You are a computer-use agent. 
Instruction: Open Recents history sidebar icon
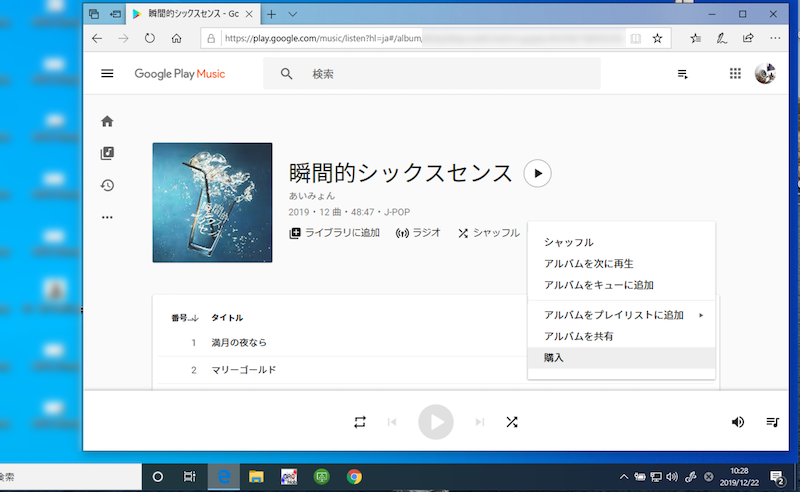107,185
